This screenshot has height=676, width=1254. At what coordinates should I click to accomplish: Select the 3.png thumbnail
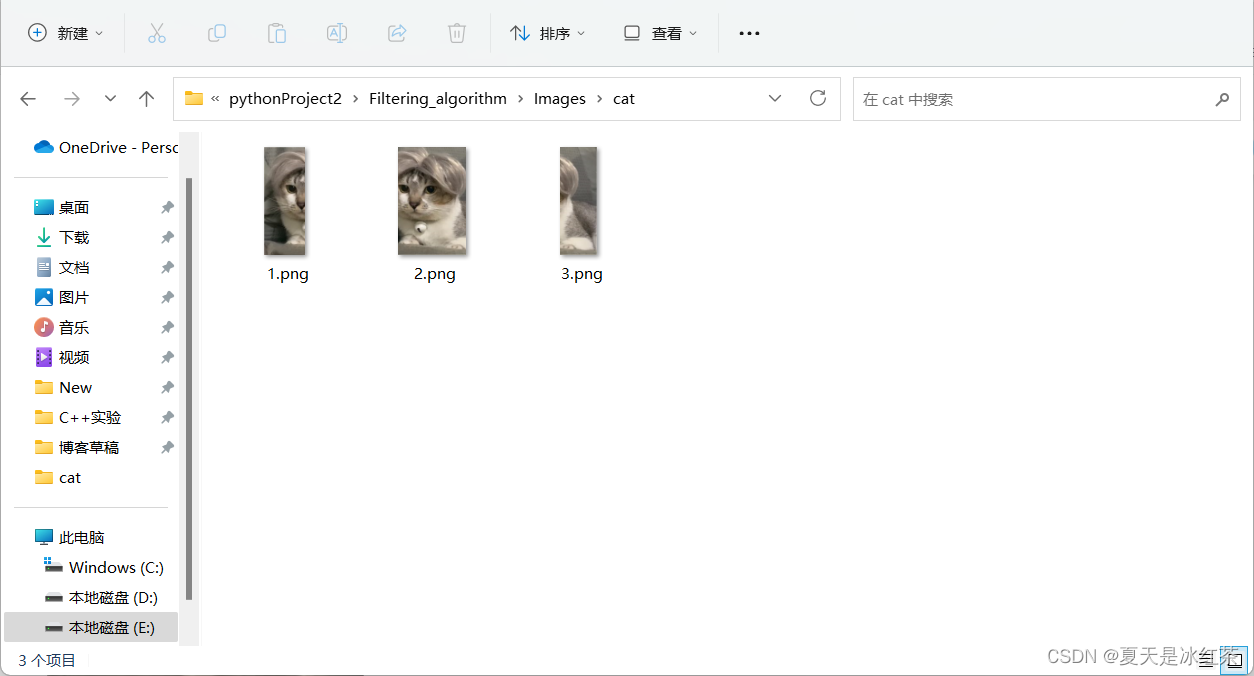579,201
